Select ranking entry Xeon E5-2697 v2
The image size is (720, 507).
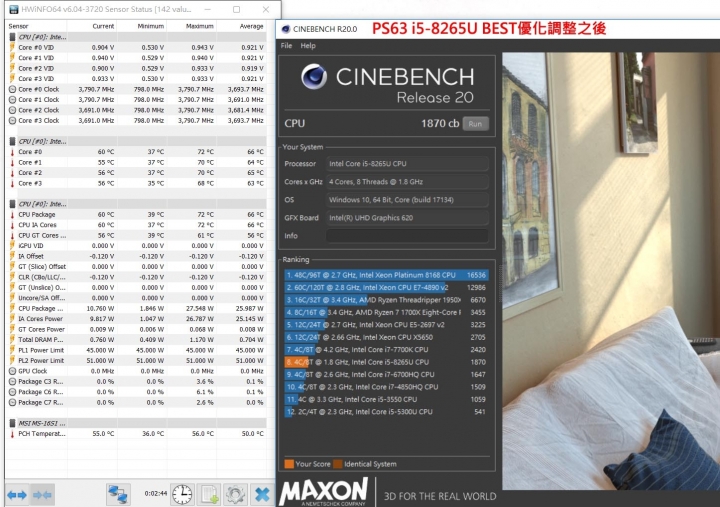[386, 325]
